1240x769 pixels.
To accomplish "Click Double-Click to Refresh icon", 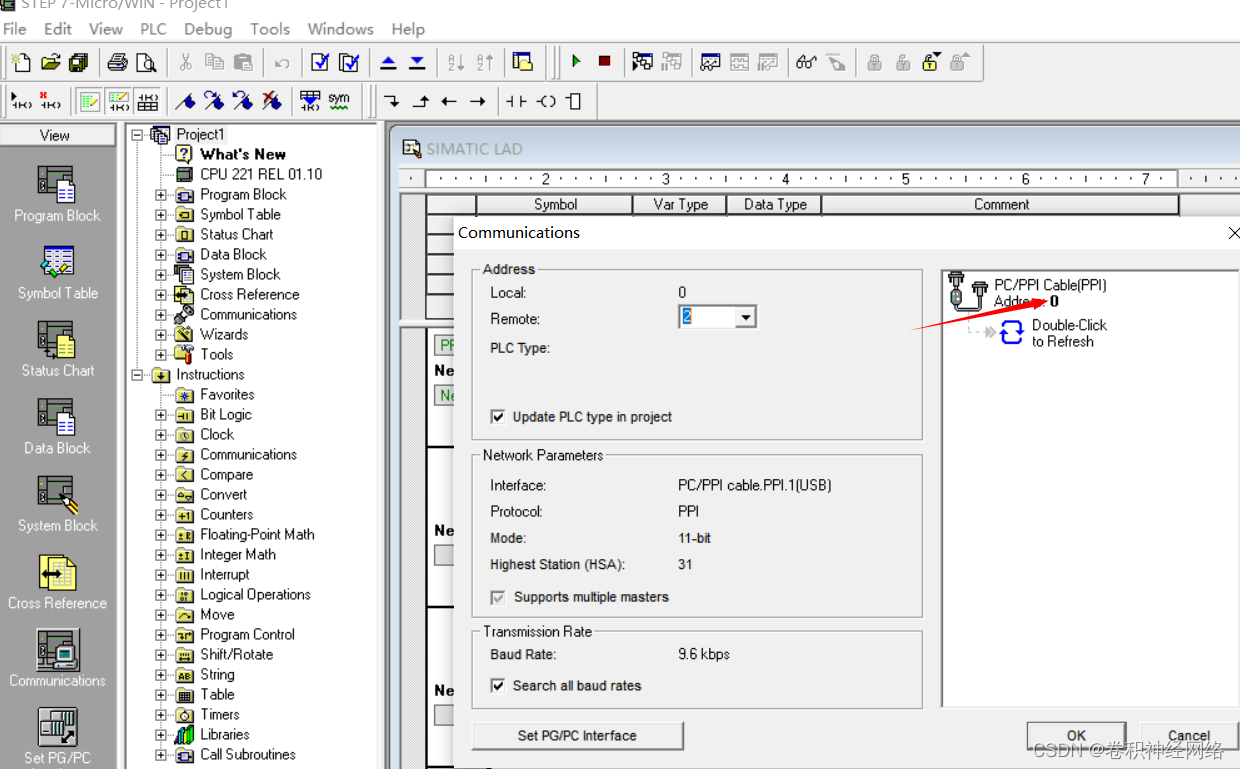I will [1012, 333].
